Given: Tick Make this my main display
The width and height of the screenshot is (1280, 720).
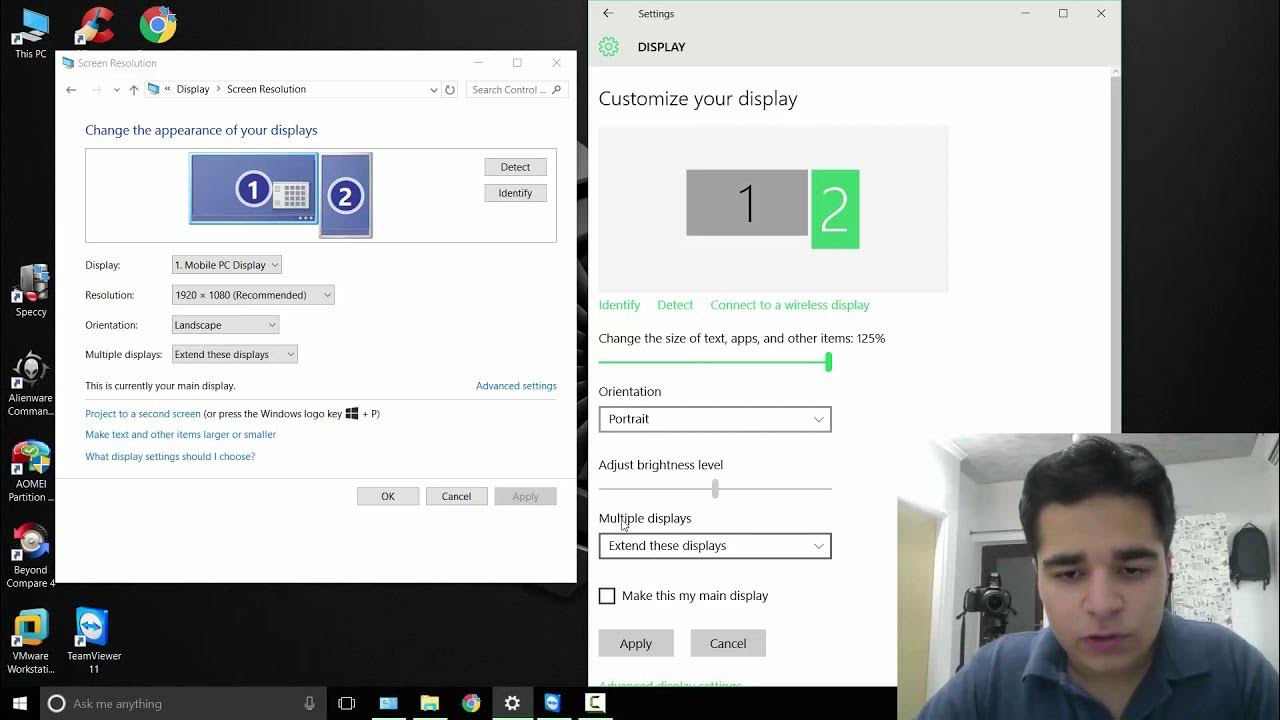Looking at the screenshot, I should [607, 596].
